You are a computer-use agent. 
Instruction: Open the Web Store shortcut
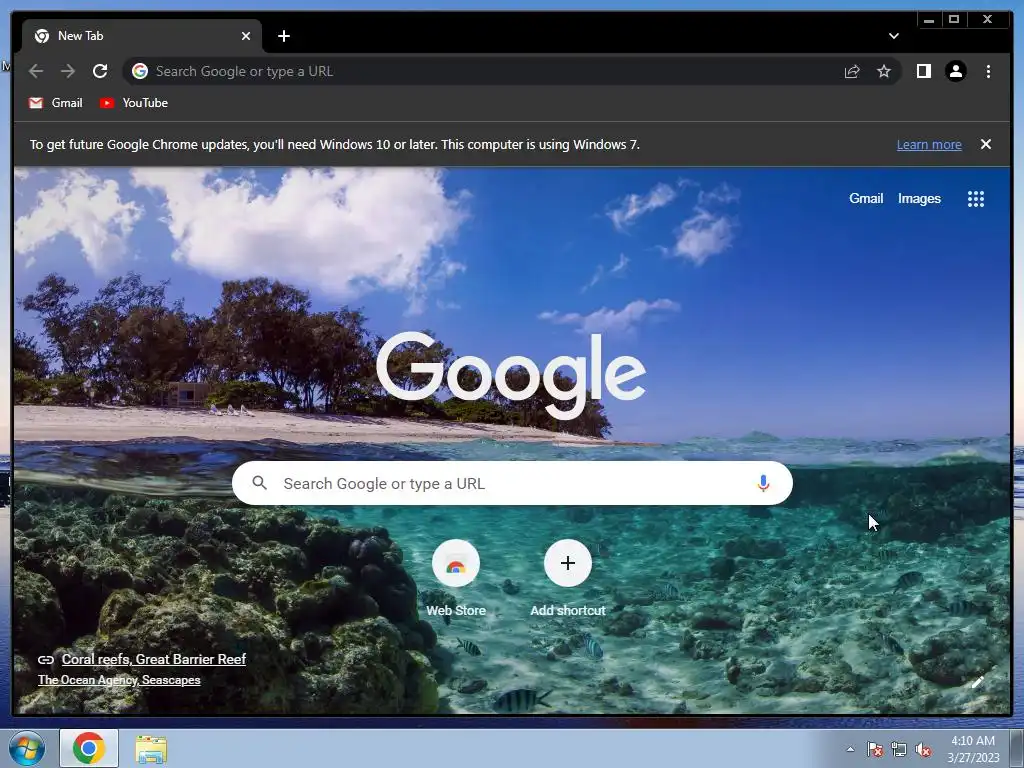point(456,578)
